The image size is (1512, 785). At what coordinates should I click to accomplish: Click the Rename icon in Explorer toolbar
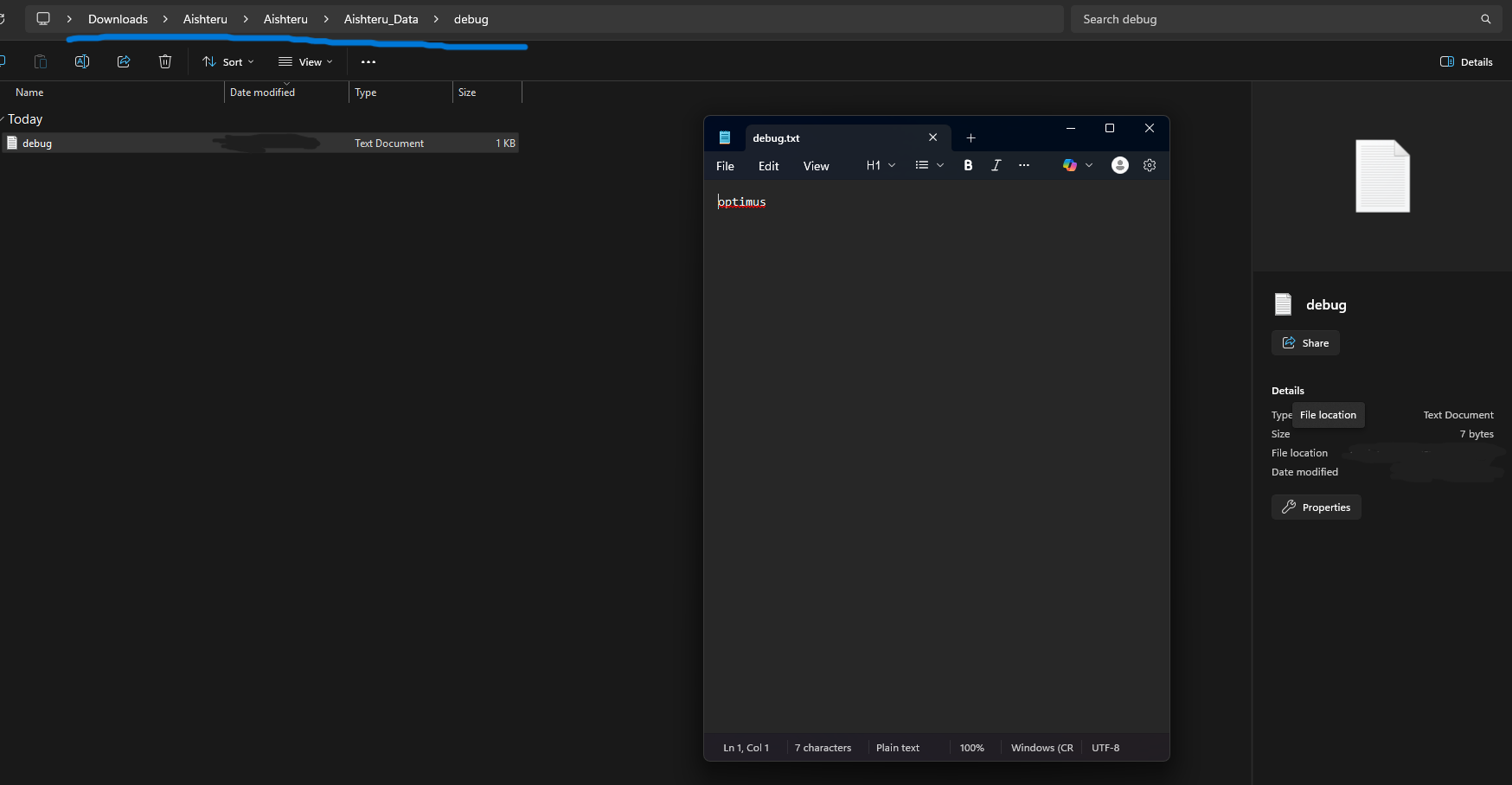tap(82, 61)
